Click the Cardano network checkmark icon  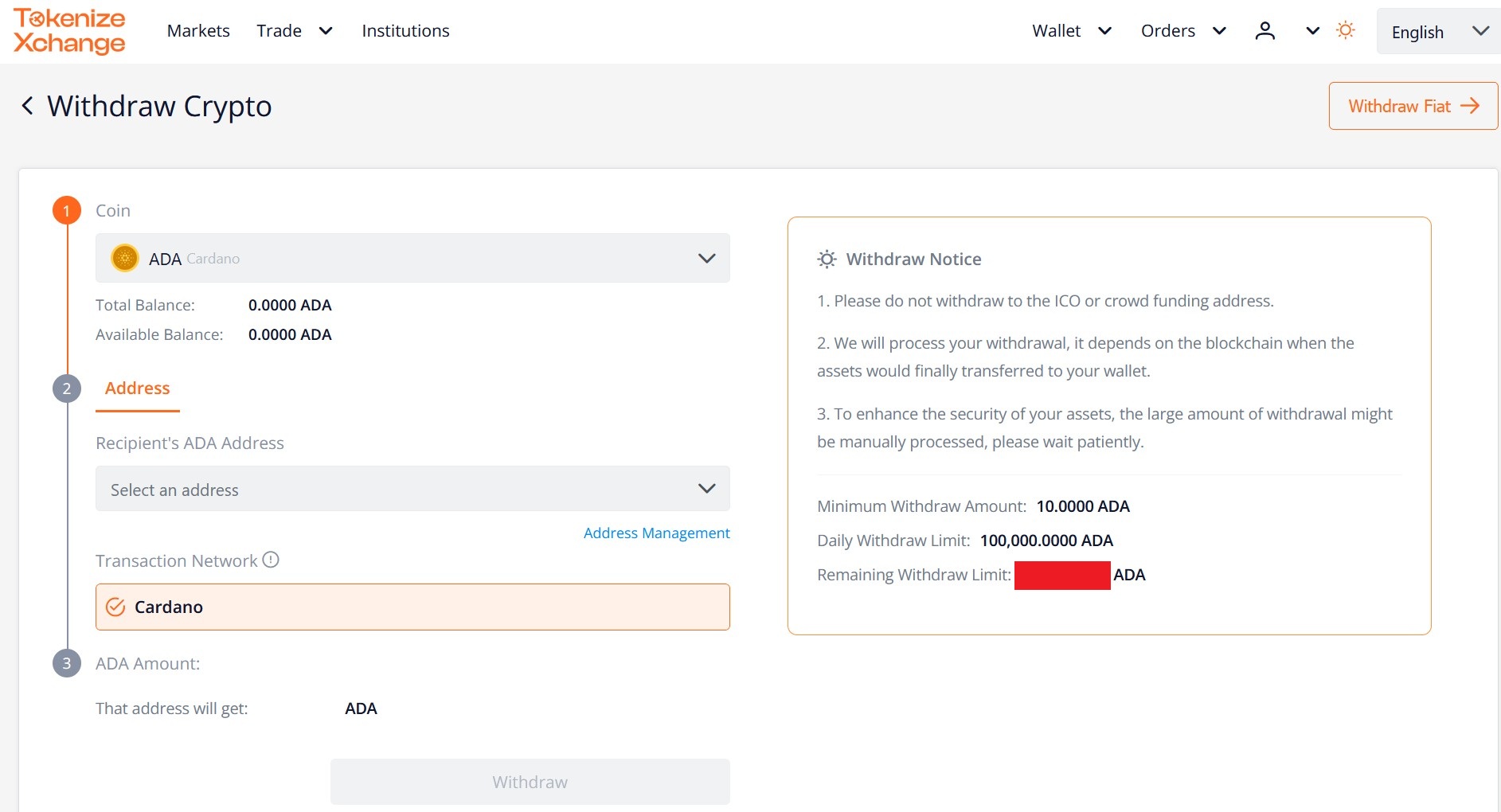point(115,607)
